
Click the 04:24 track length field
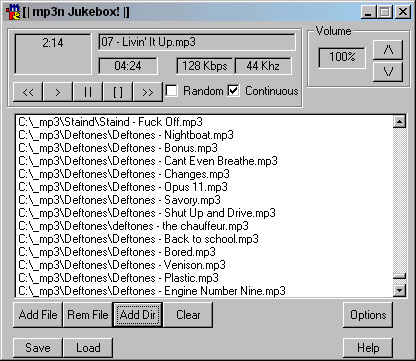pos(128,66)
